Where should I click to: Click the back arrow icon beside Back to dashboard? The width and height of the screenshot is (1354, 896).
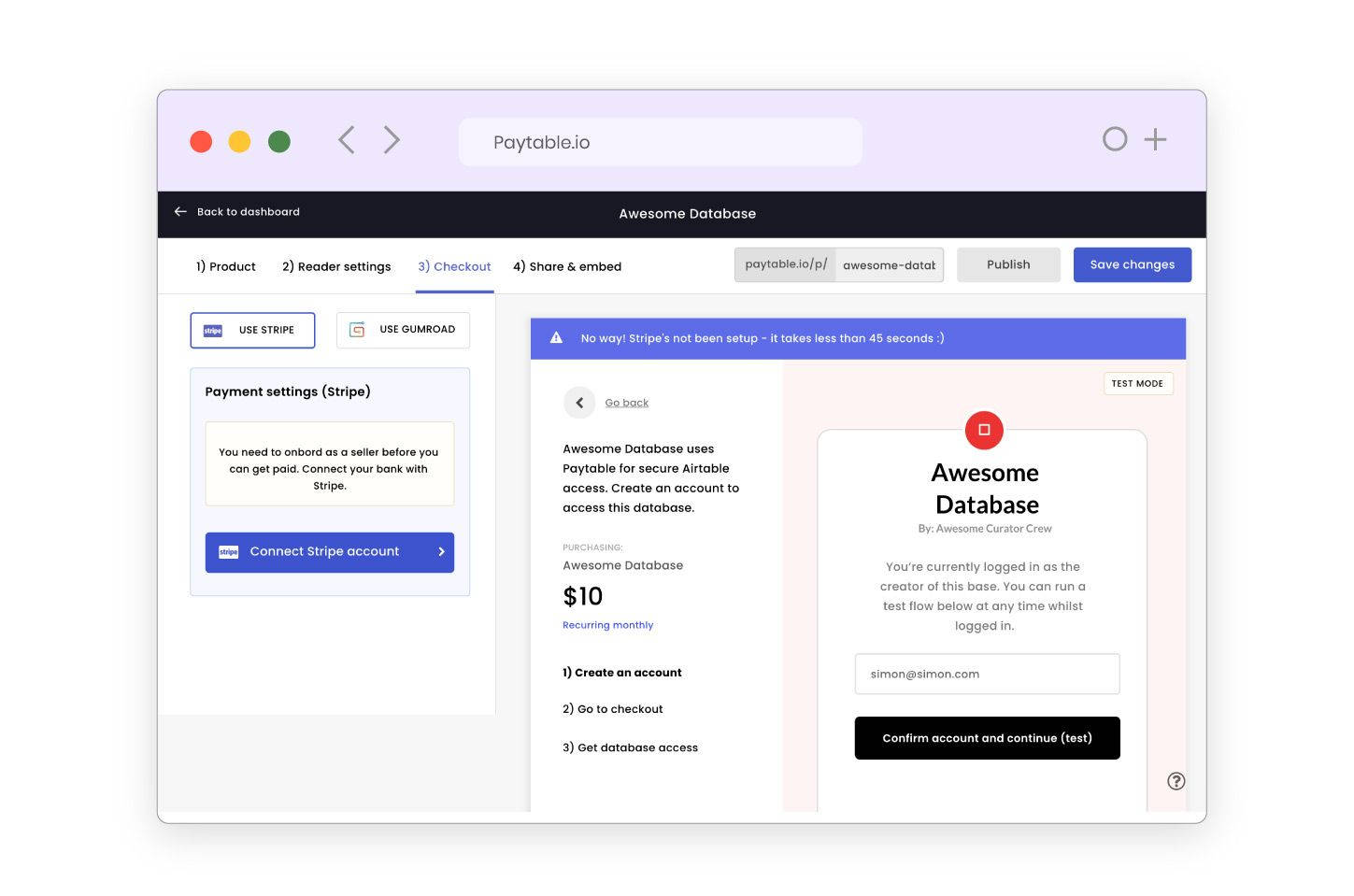[x=180, y=212]
